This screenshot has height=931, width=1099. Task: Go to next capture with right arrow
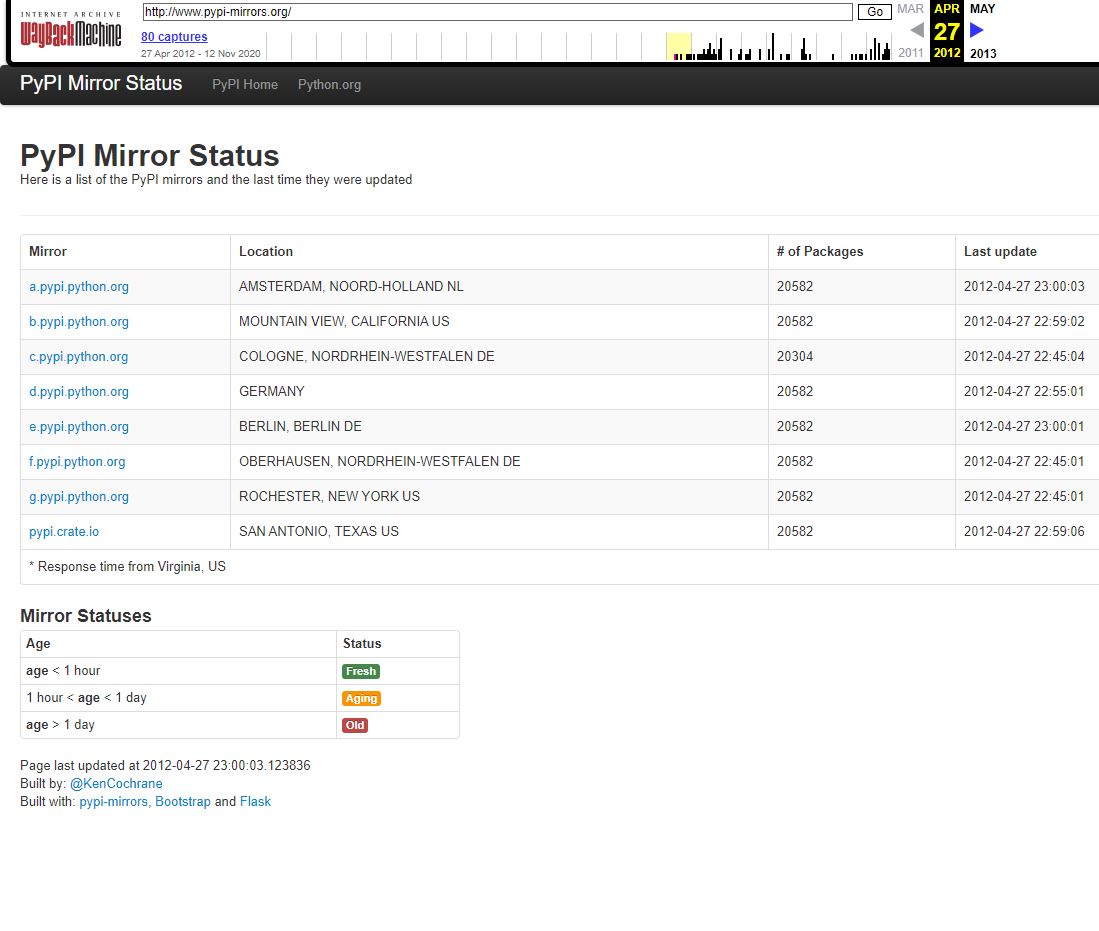click(x=977, y=30)
